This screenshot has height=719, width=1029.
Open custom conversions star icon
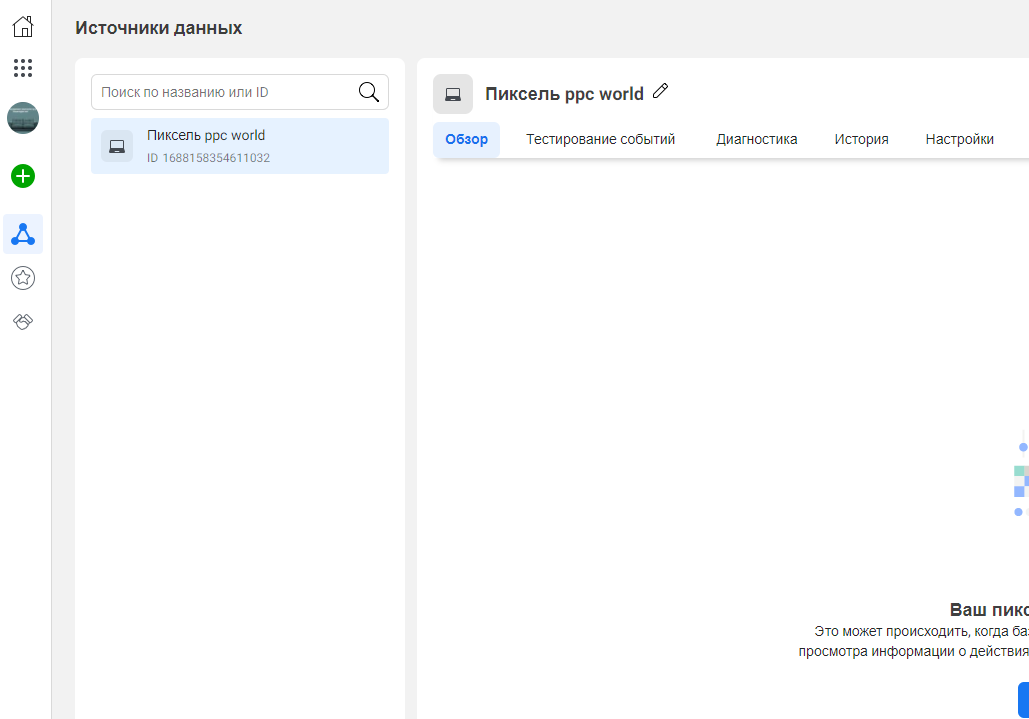pyautogui.click(x=23, y=278)
